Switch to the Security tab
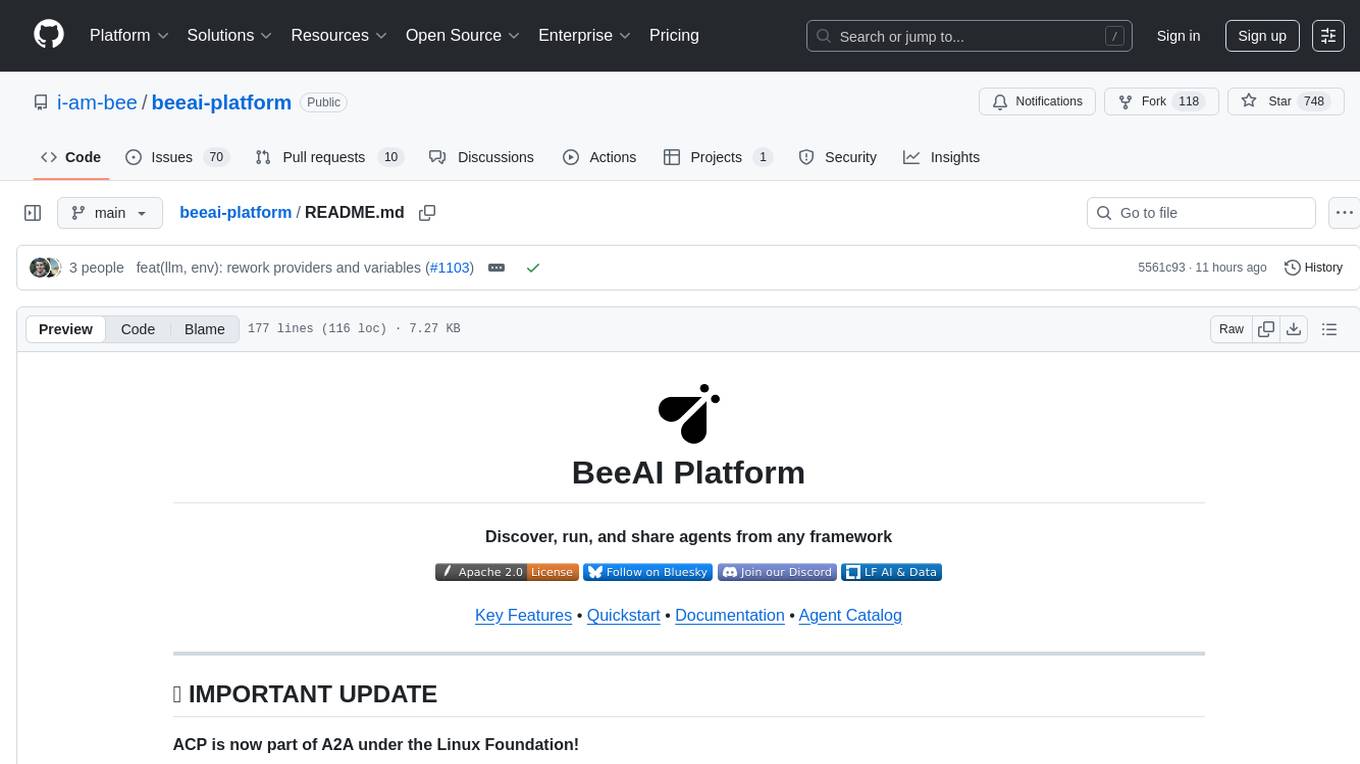Viewport: 1360px width, 764px height. pos(838,157)
